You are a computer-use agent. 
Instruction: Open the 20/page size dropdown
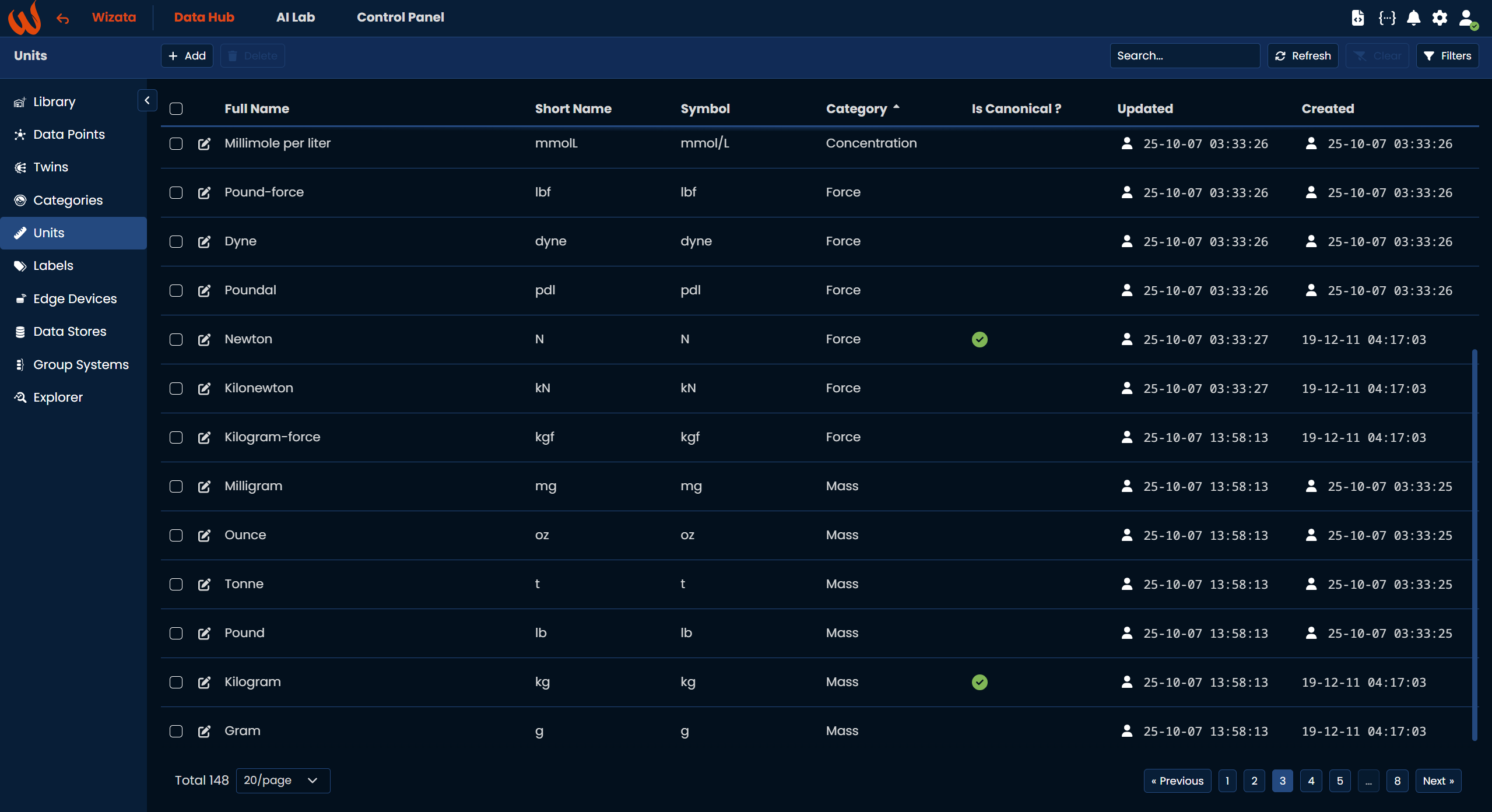pos(283,781)
